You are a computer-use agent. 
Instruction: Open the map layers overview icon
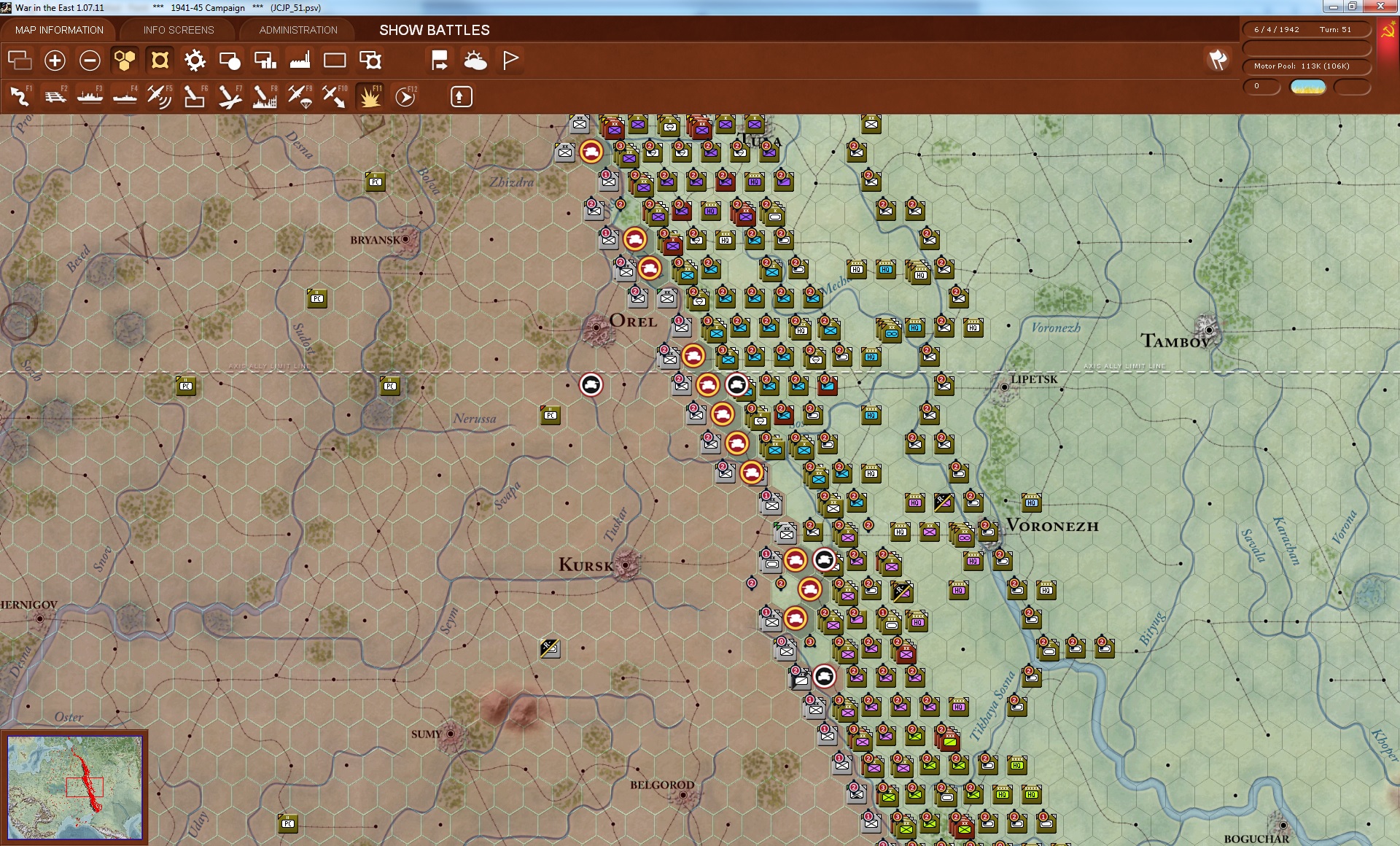coord(20,61)
